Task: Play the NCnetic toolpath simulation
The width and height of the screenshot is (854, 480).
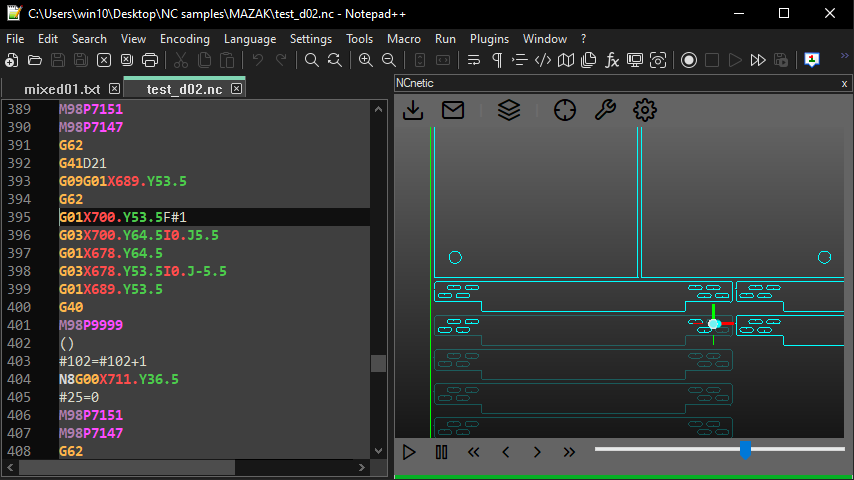Action: point(409,452)
